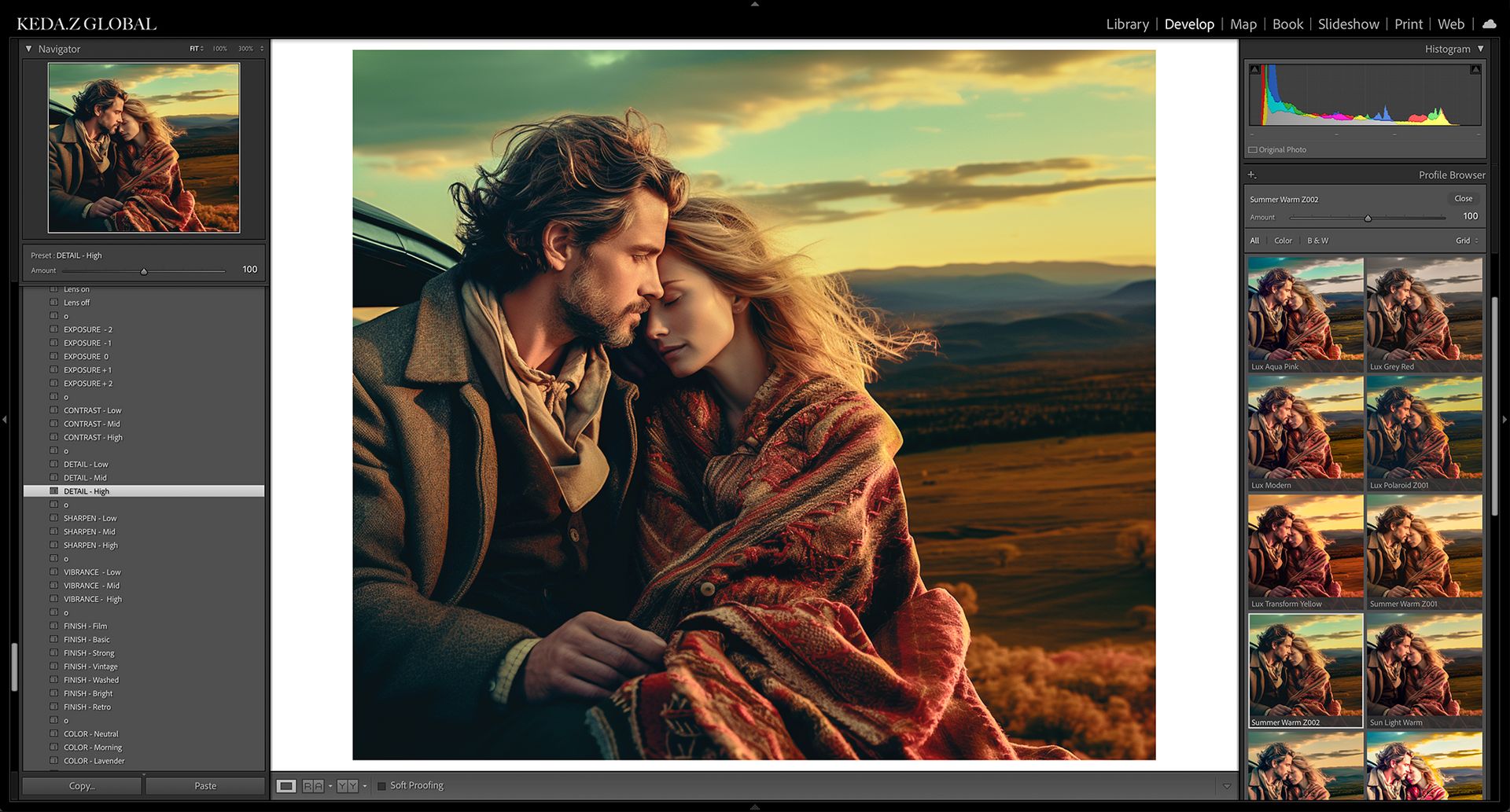Switch to the Library module

click(1127, 24)
